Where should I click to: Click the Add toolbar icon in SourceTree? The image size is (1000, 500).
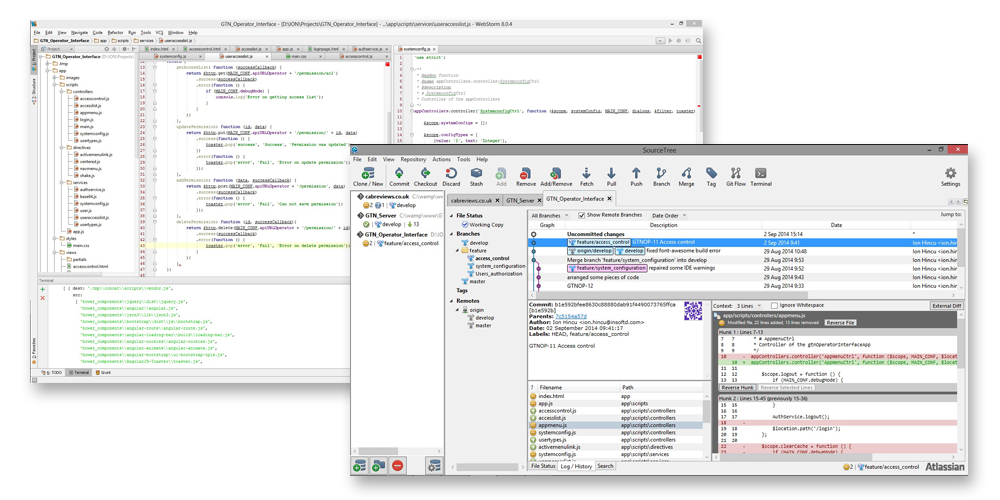501,177
